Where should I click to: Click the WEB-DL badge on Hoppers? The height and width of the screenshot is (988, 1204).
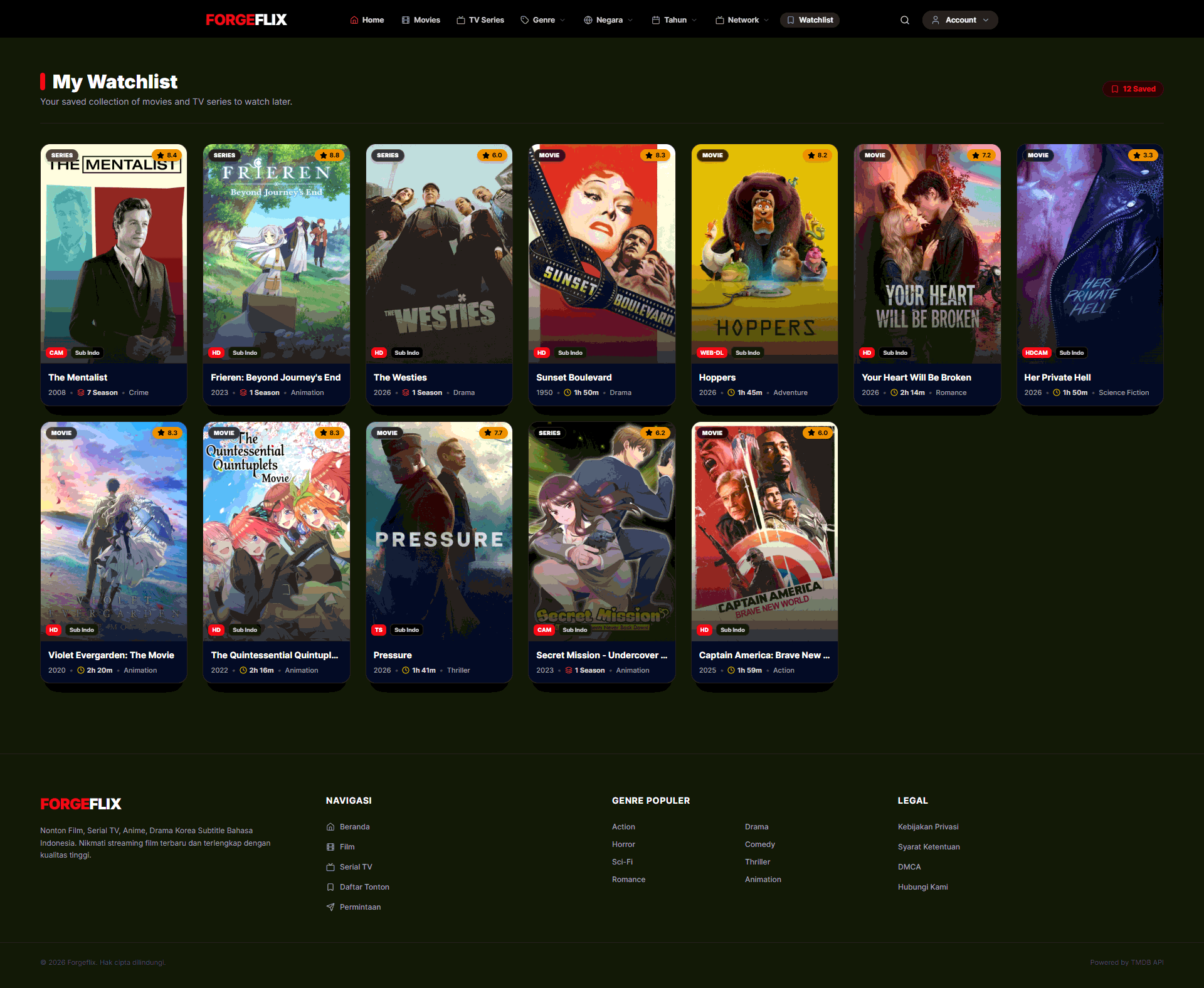[x=712, y=353]
